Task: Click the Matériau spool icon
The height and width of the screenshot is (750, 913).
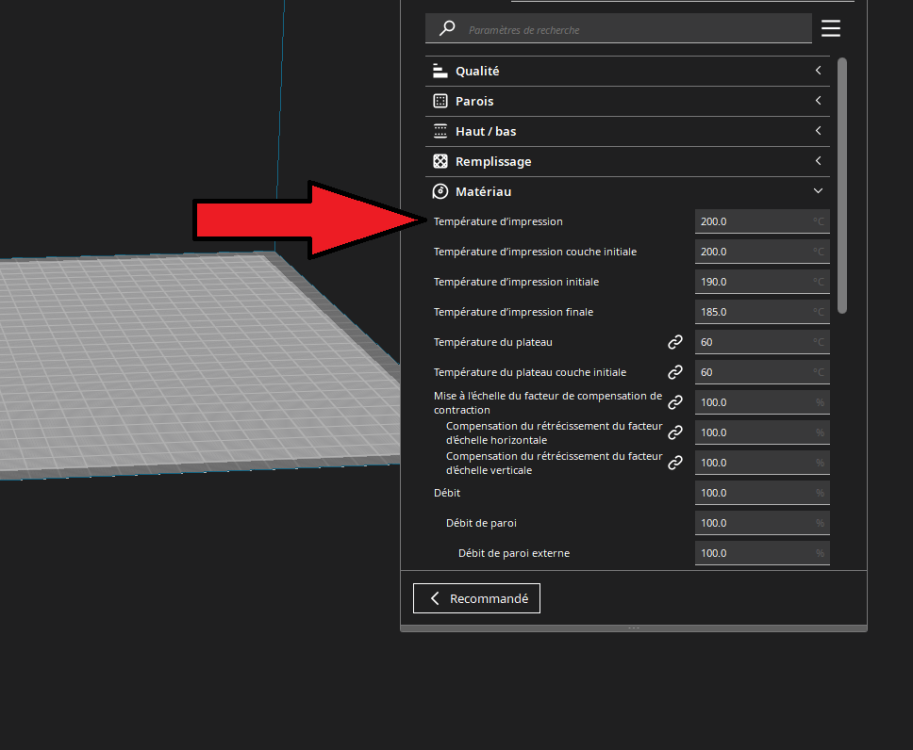Action: tap(440, 192)
